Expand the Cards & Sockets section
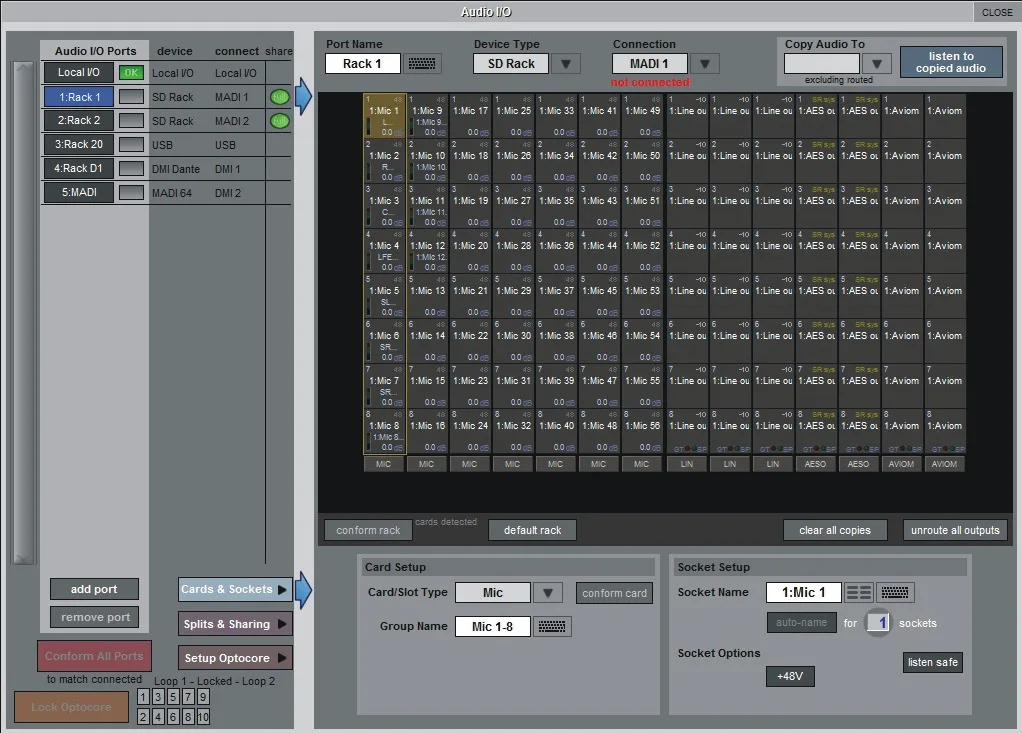 point(235,589)
